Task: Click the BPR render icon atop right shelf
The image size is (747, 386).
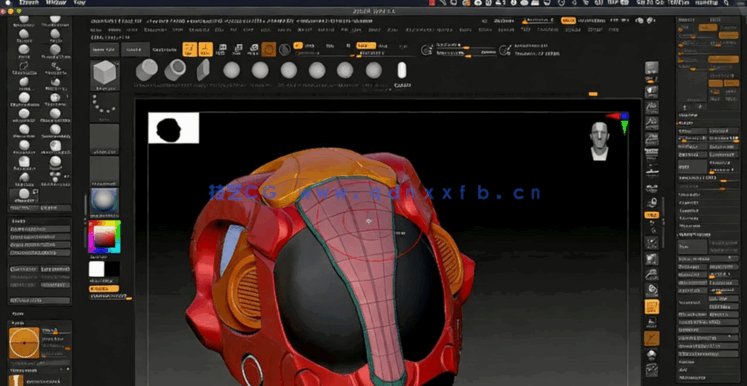Action: point(651,68)
